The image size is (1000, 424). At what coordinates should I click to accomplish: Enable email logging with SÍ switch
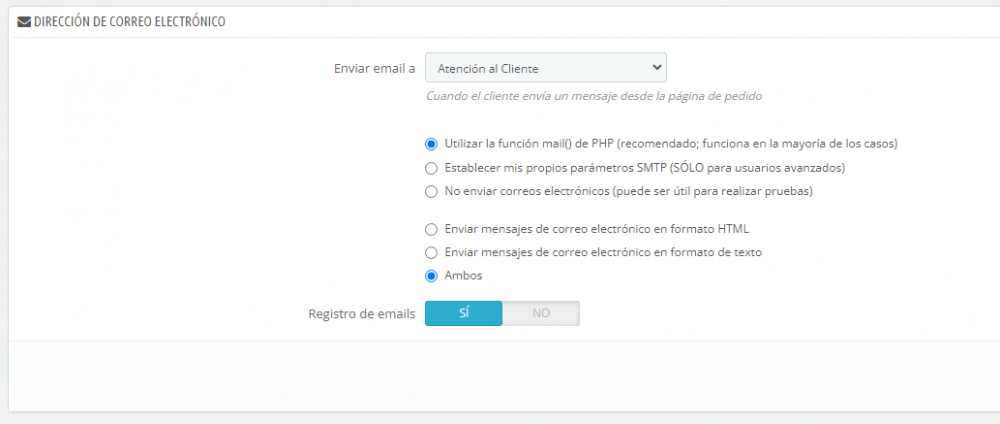(463, 313)
